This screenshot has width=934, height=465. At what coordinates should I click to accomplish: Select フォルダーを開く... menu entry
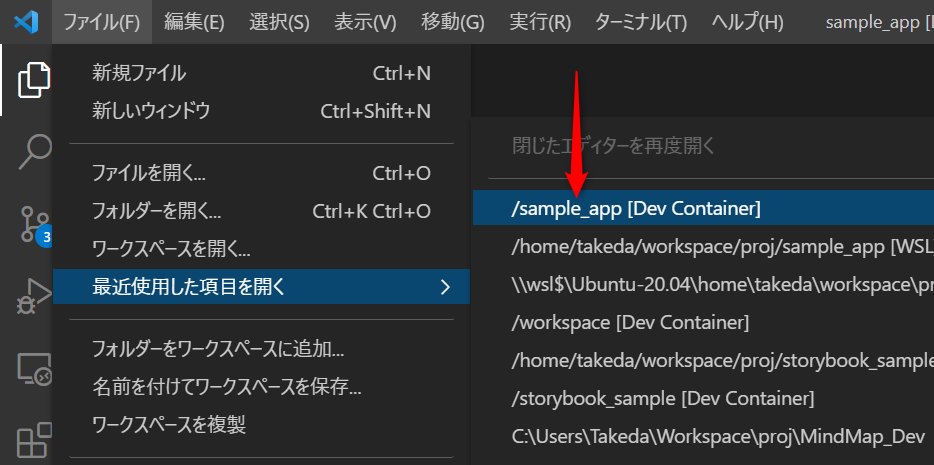click(261, 211)
